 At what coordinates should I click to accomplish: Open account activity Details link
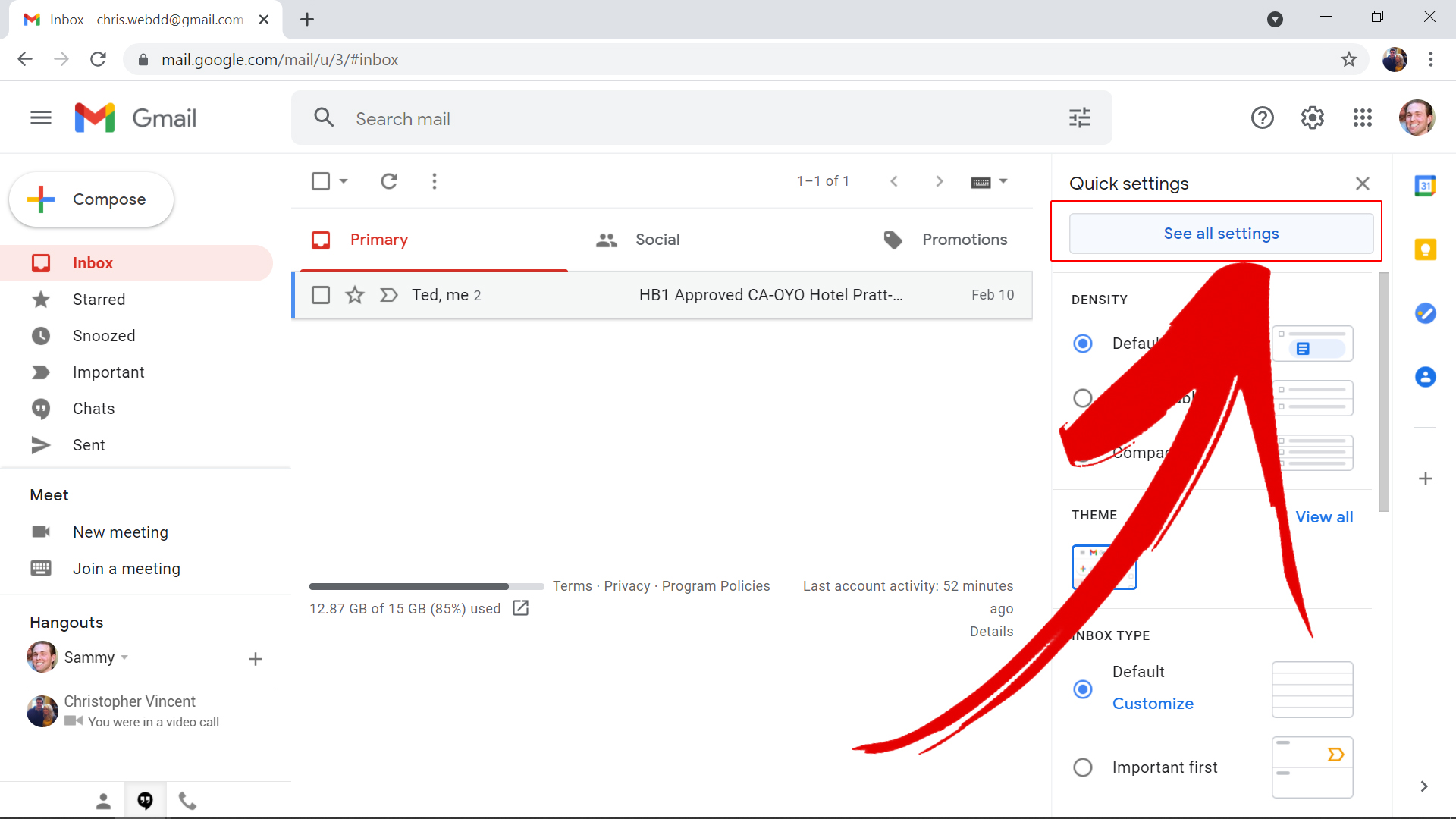click(991, 632)
